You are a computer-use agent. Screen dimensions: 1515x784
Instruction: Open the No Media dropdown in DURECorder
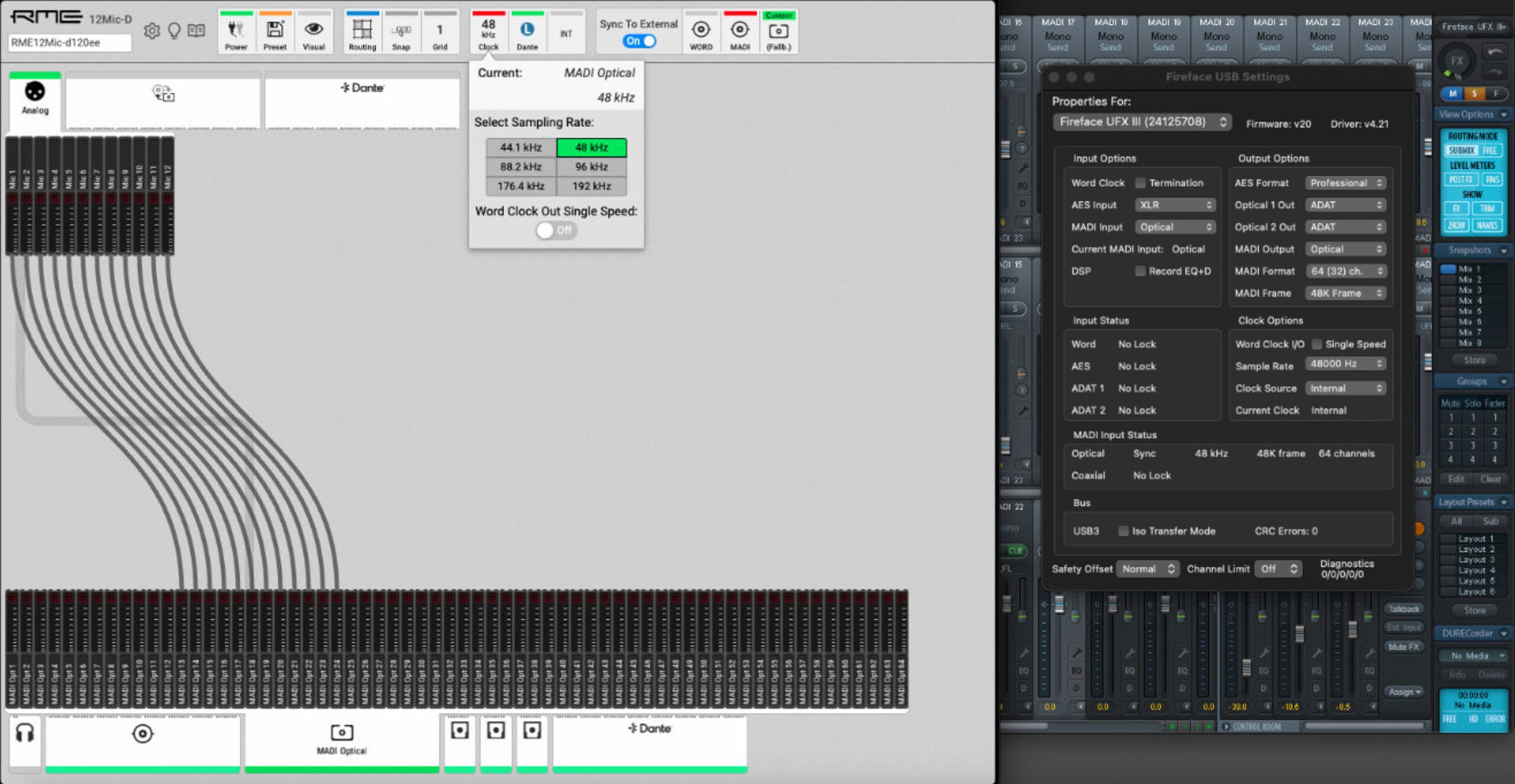tap(1473, 656)
